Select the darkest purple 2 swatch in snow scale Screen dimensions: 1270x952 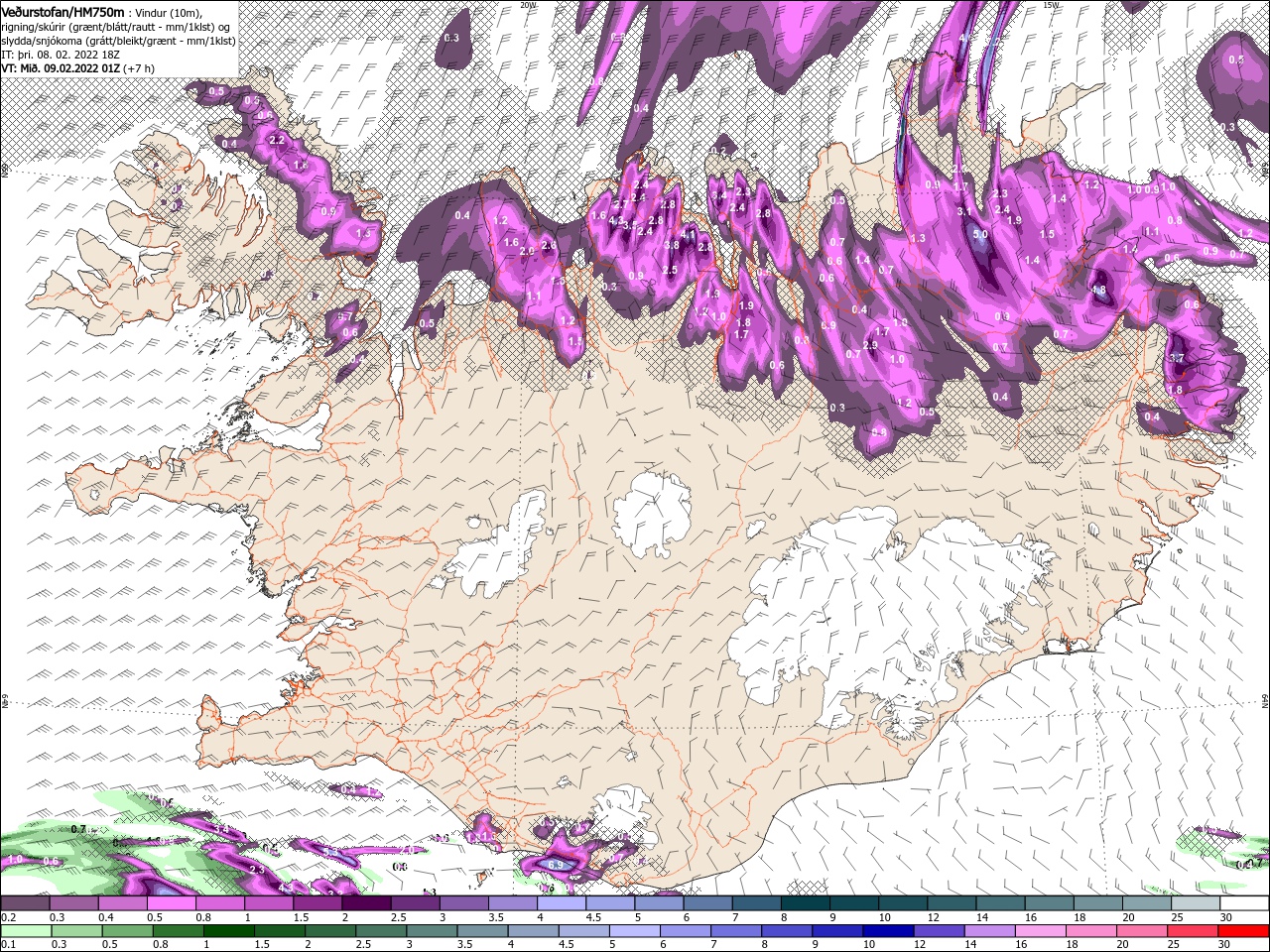tap(366, 903)
